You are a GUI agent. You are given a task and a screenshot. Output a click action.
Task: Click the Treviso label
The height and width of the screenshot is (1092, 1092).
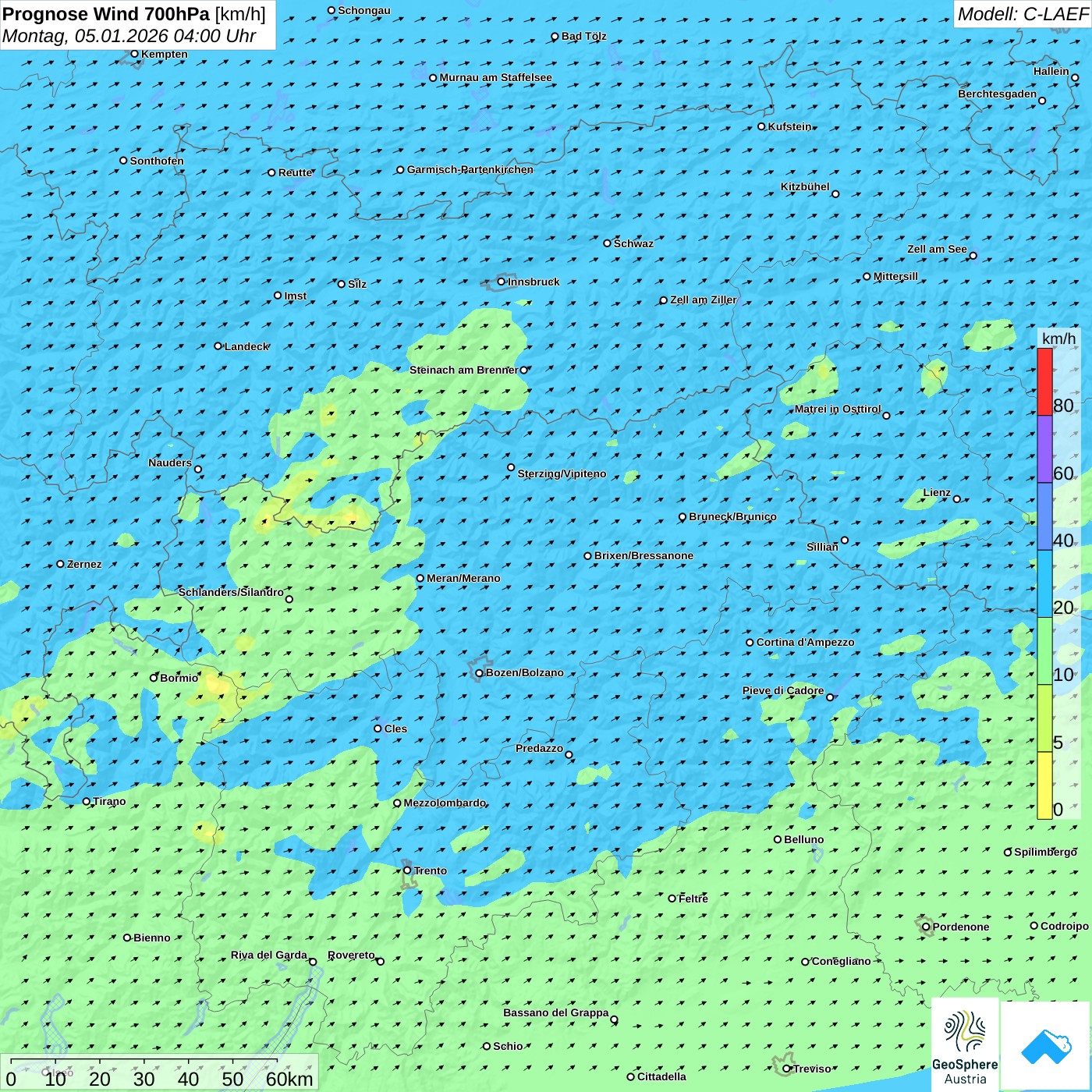(812, 1069)
